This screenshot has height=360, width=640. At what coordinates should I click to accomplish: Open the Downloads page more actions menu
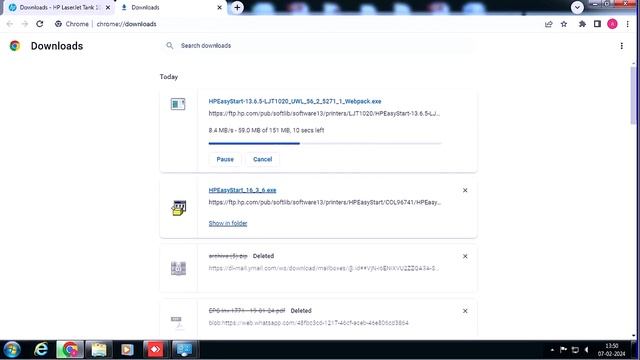tap(622, 46)
